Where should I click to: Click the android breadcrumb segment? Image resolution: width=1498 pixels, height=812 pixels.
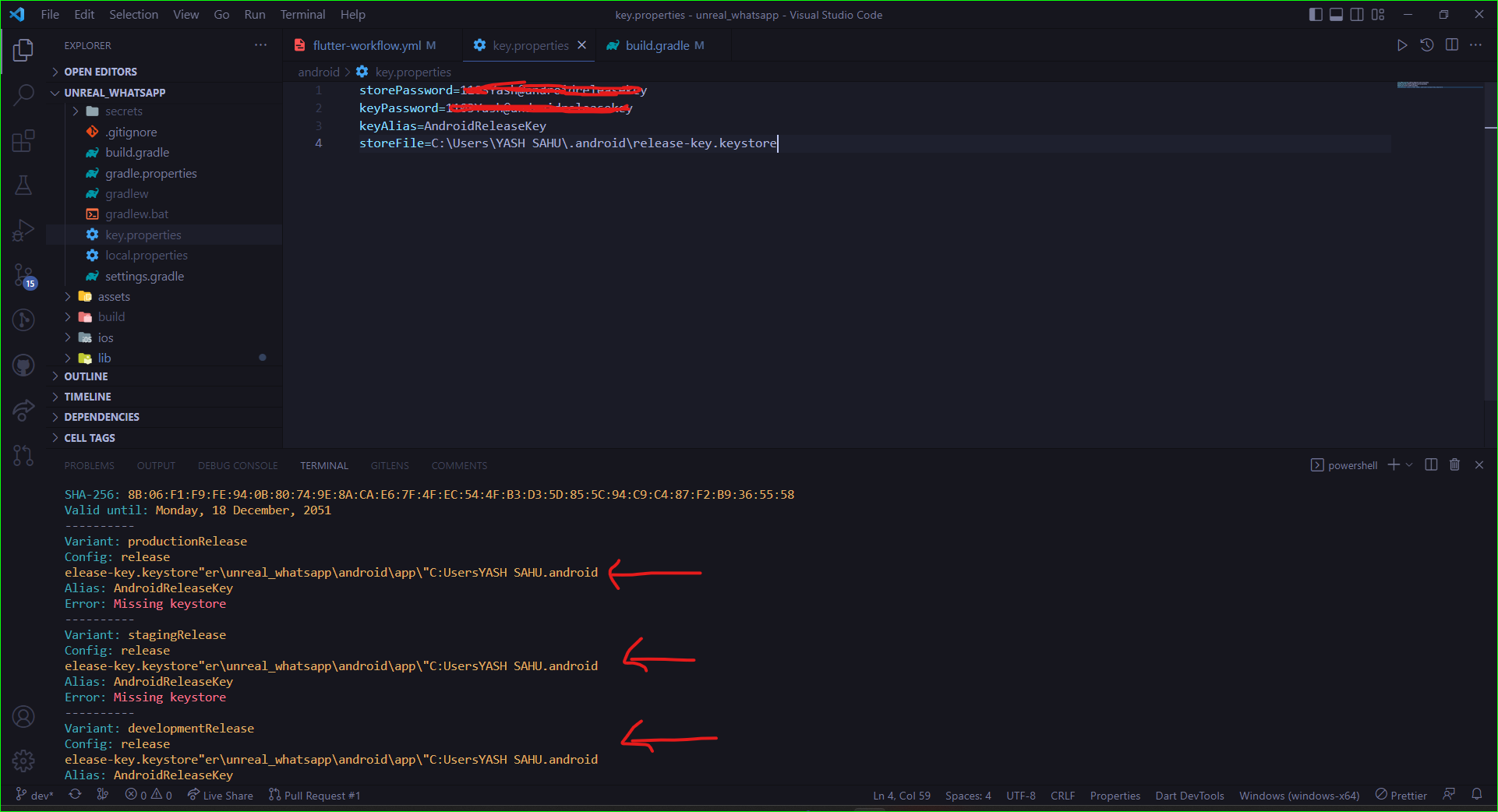319,72
